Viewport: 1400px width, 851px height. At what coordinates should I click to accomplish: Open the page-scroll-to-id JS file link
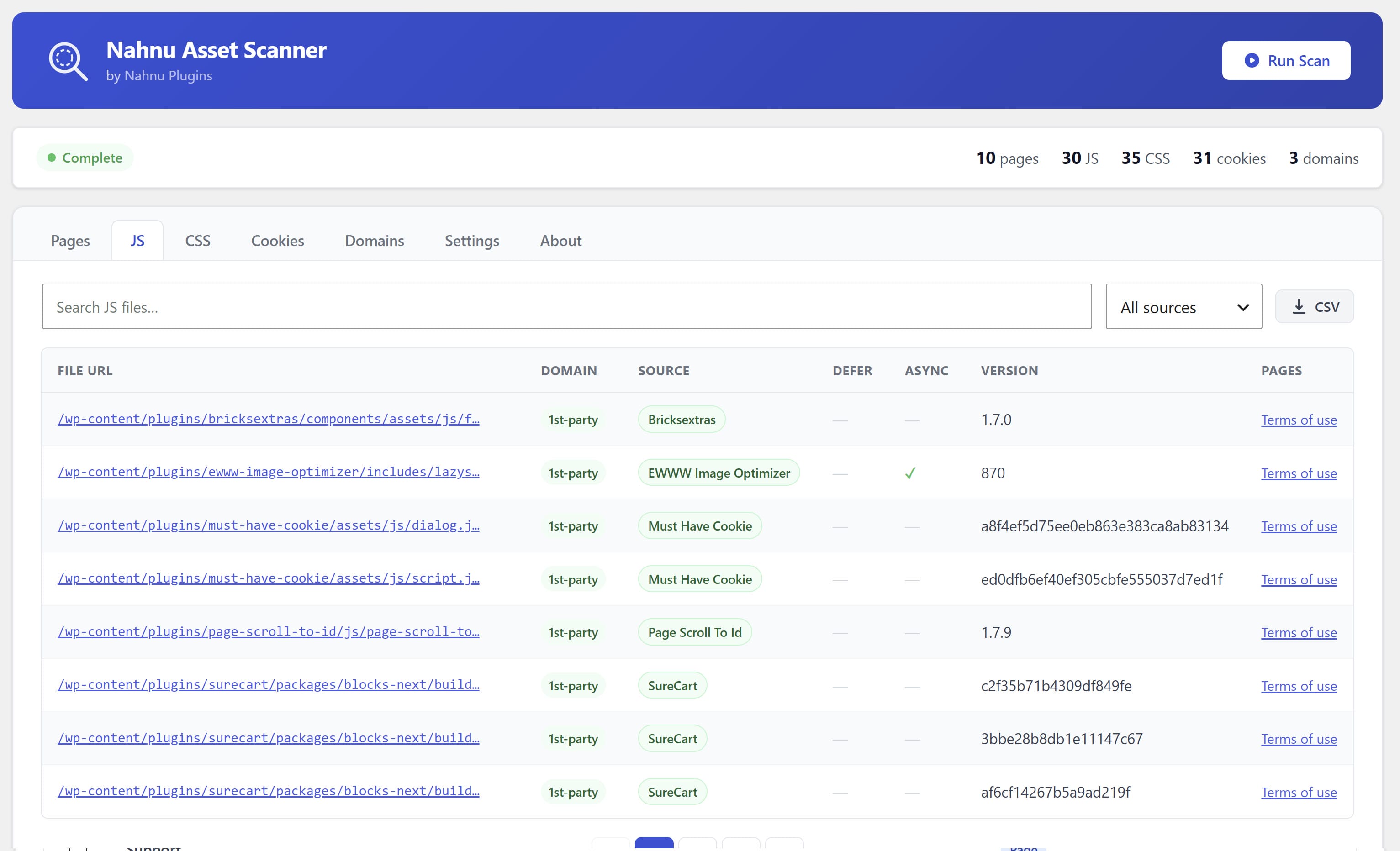[269, 632]
